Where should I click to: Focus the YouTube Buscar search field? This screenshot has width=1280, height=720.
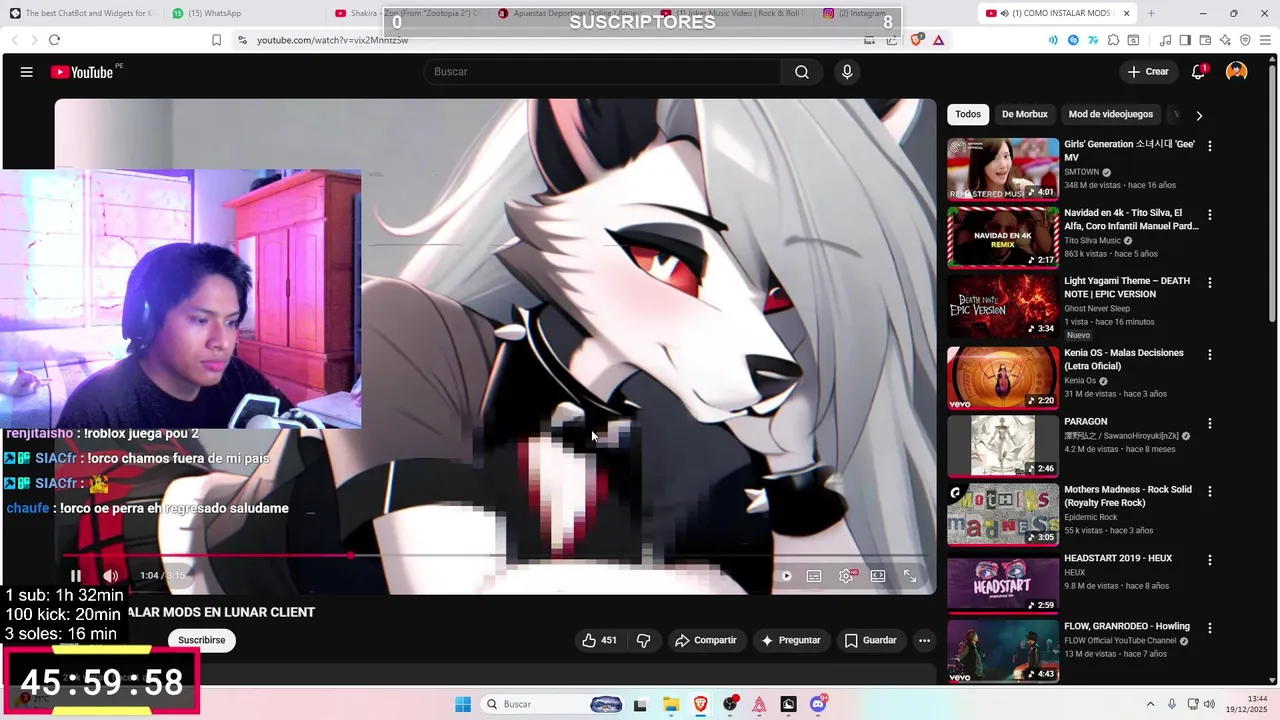[x=602, y=72]
